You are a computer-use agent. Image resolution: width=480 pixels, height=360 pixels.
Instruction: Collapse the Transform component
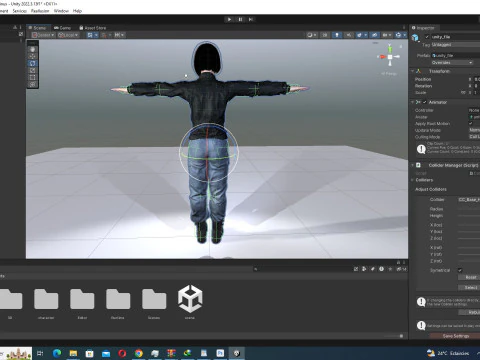413,71
